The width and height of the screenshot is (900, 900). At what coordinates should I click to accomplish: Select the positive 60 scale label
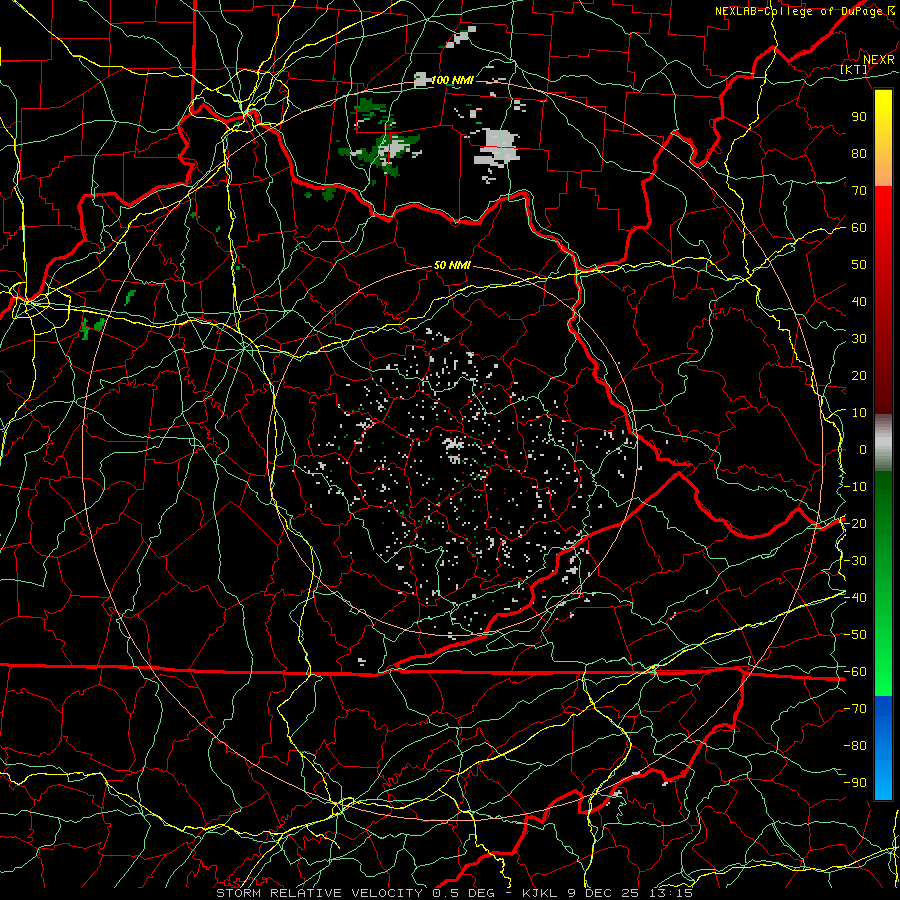859,227
